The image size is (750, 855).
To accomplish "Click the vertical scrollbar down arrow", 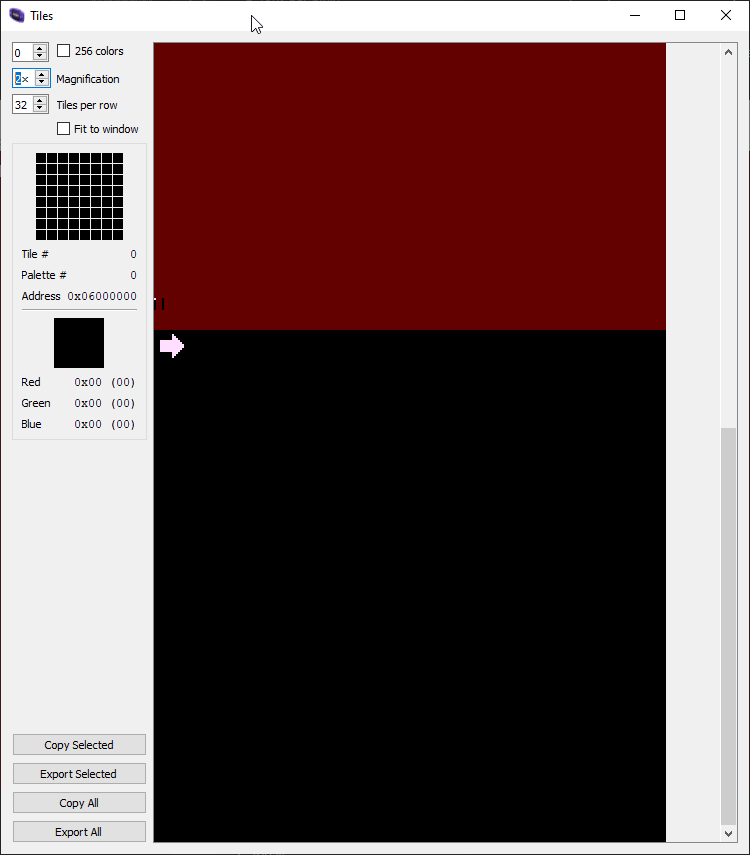I will click(727, 833).
